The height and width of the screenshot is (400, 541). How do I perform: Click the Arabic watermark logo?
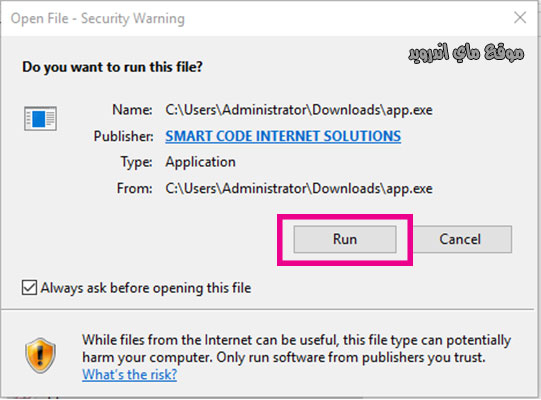pos(466,53)
